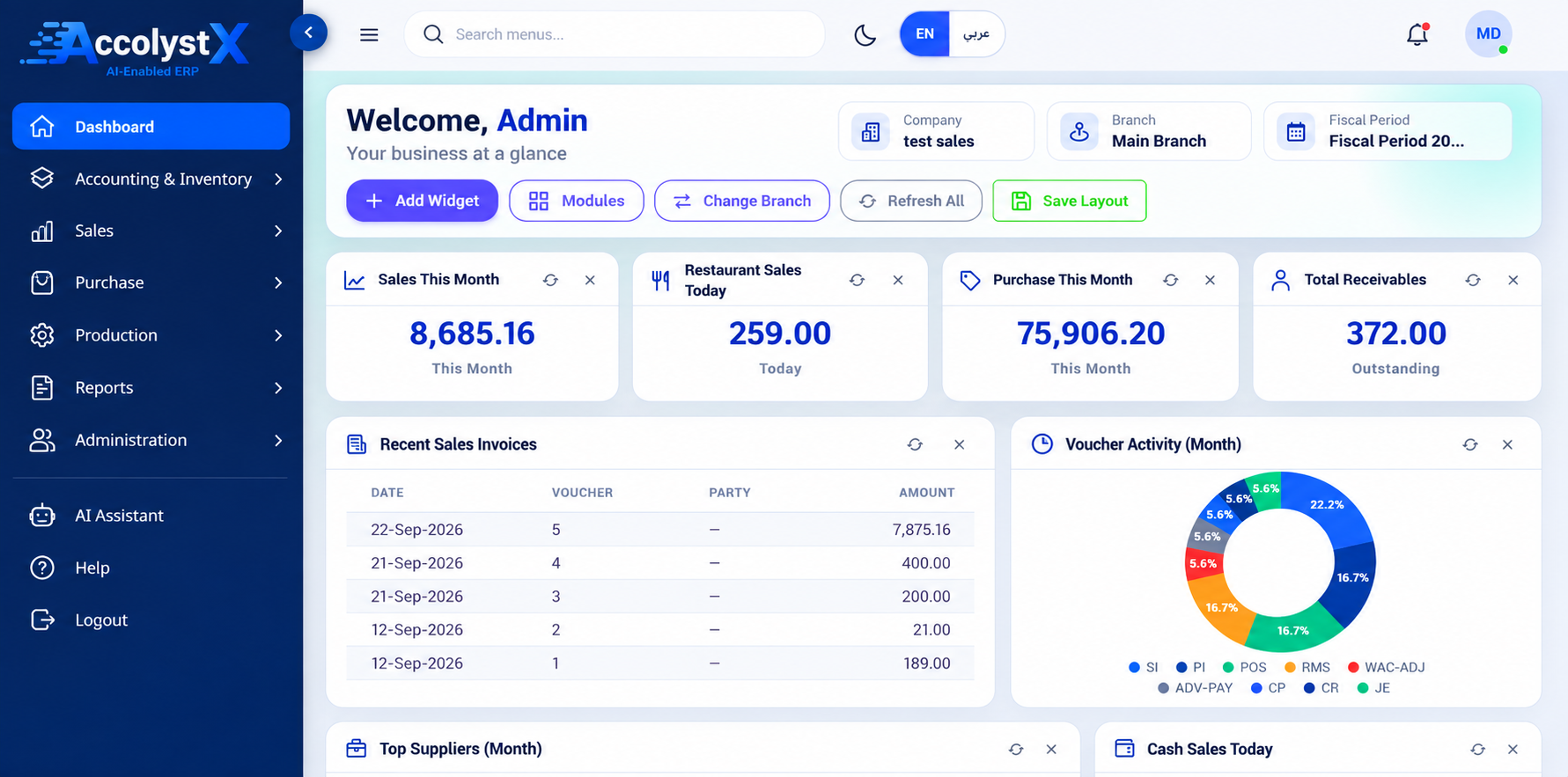The height and width of the screenshot is (777, 1568).
Task: Expand the Administration menu
Action: point(151,440)
